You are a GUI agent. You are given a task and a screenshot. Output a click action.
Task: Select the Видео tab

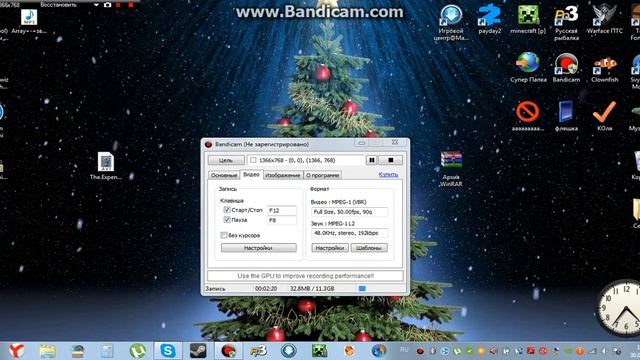point(251,174)
